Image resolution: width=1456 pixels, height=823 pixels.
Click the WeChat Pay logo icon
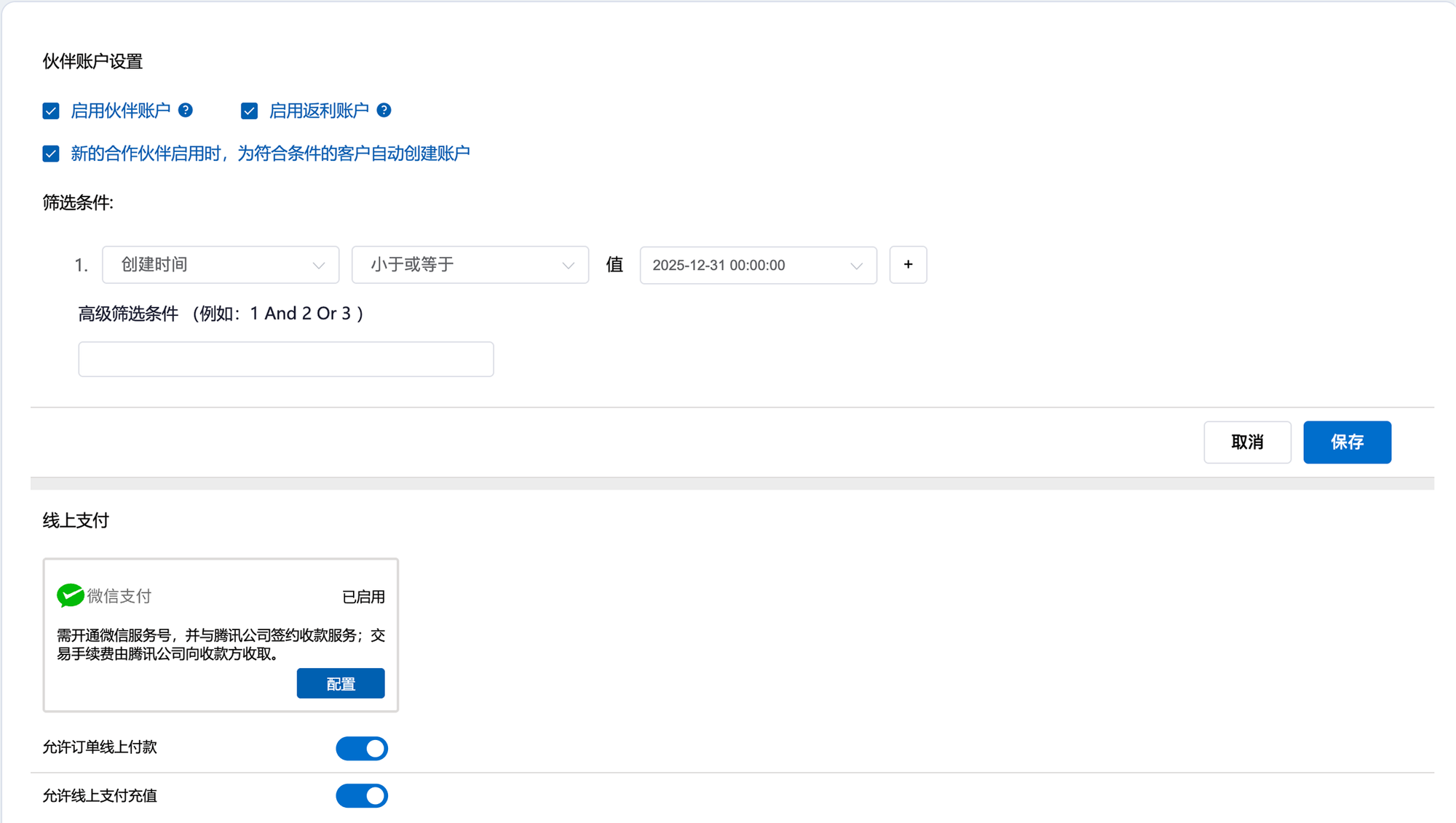(70, 595)
